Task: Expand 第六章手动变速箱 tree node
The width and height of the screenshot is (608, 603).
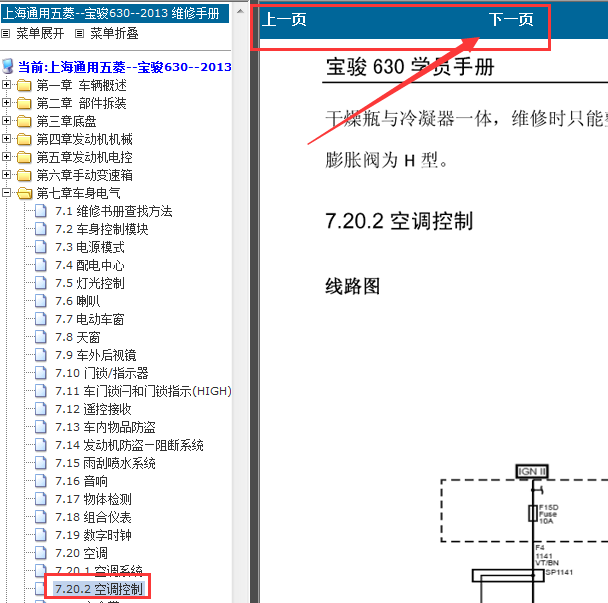Action: [x=6, y=175]
